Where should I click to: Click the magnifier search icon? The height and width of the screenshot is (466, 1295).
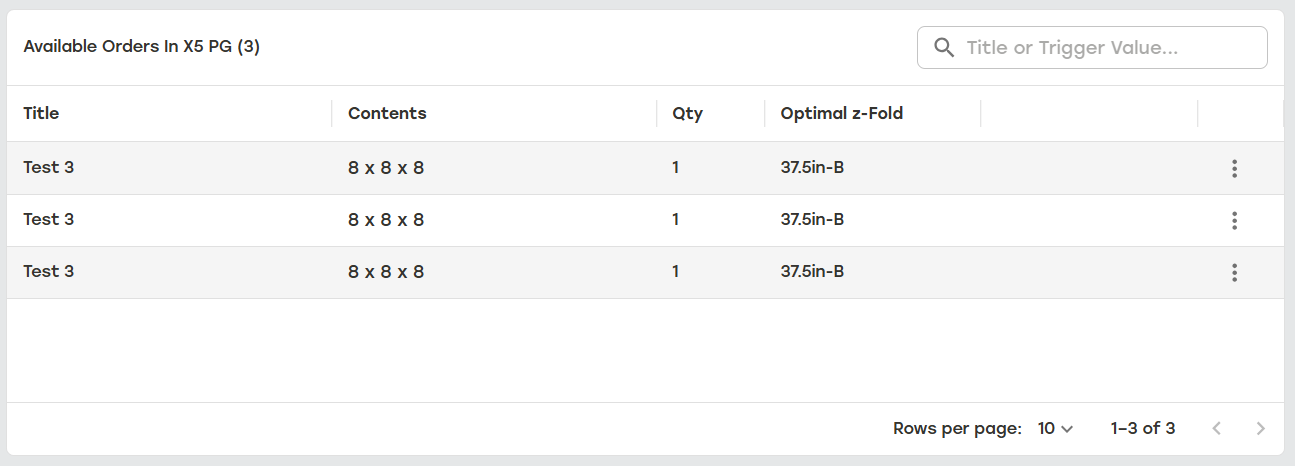[943, 47]
